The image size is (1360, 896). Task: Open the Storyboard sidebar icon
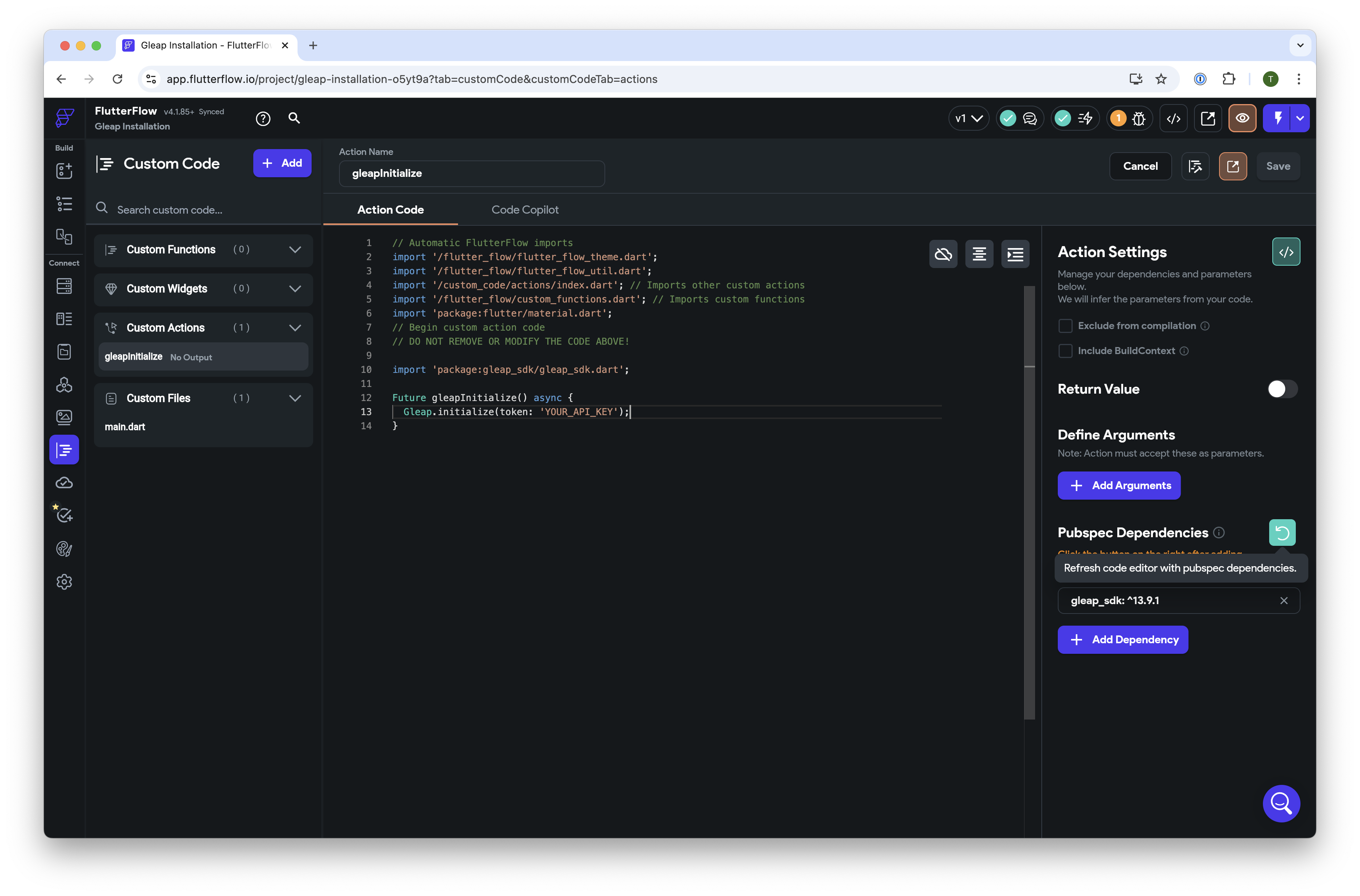pos(64,236)
